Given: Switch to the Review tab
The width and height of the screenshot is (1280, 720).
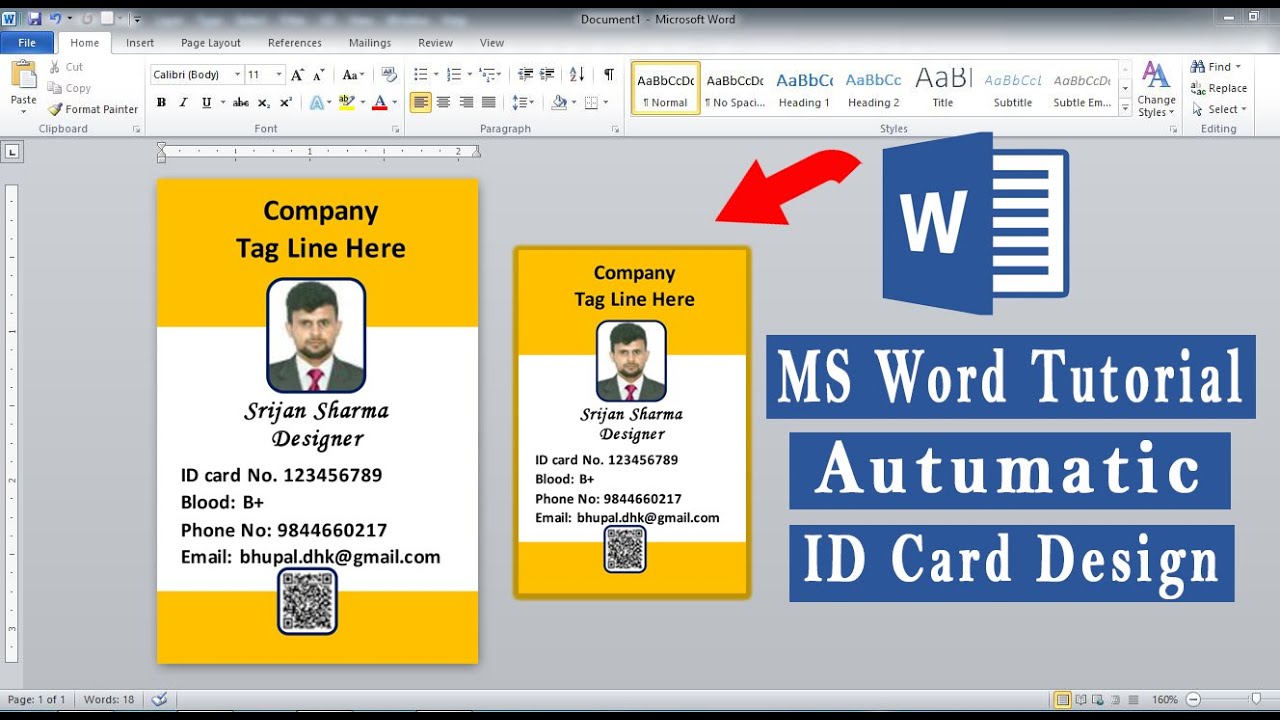Looking at the screenshot, I should coord(436,43).
